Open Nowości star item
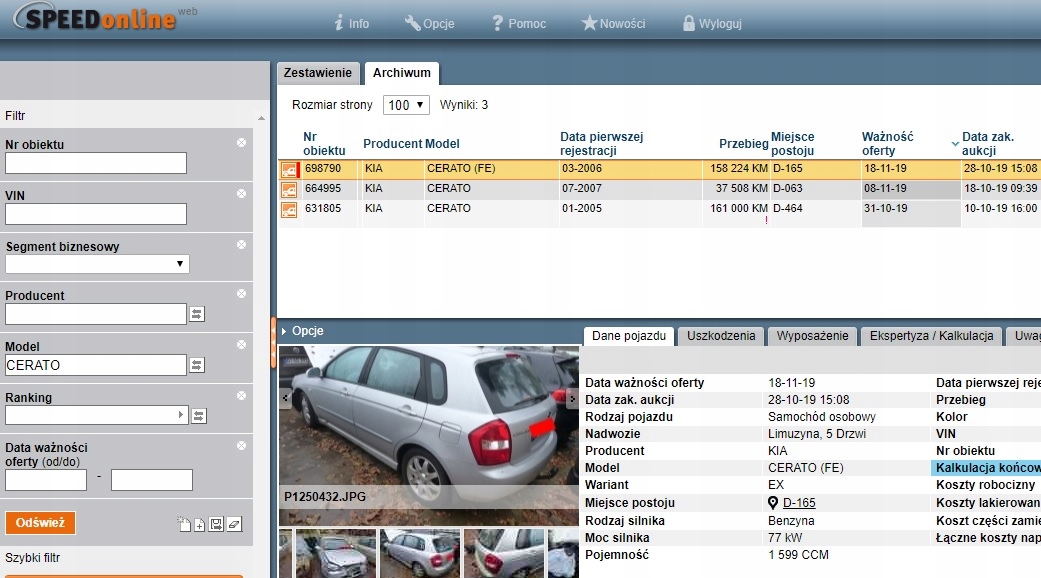1041x578 pixels. pos(613,23)
